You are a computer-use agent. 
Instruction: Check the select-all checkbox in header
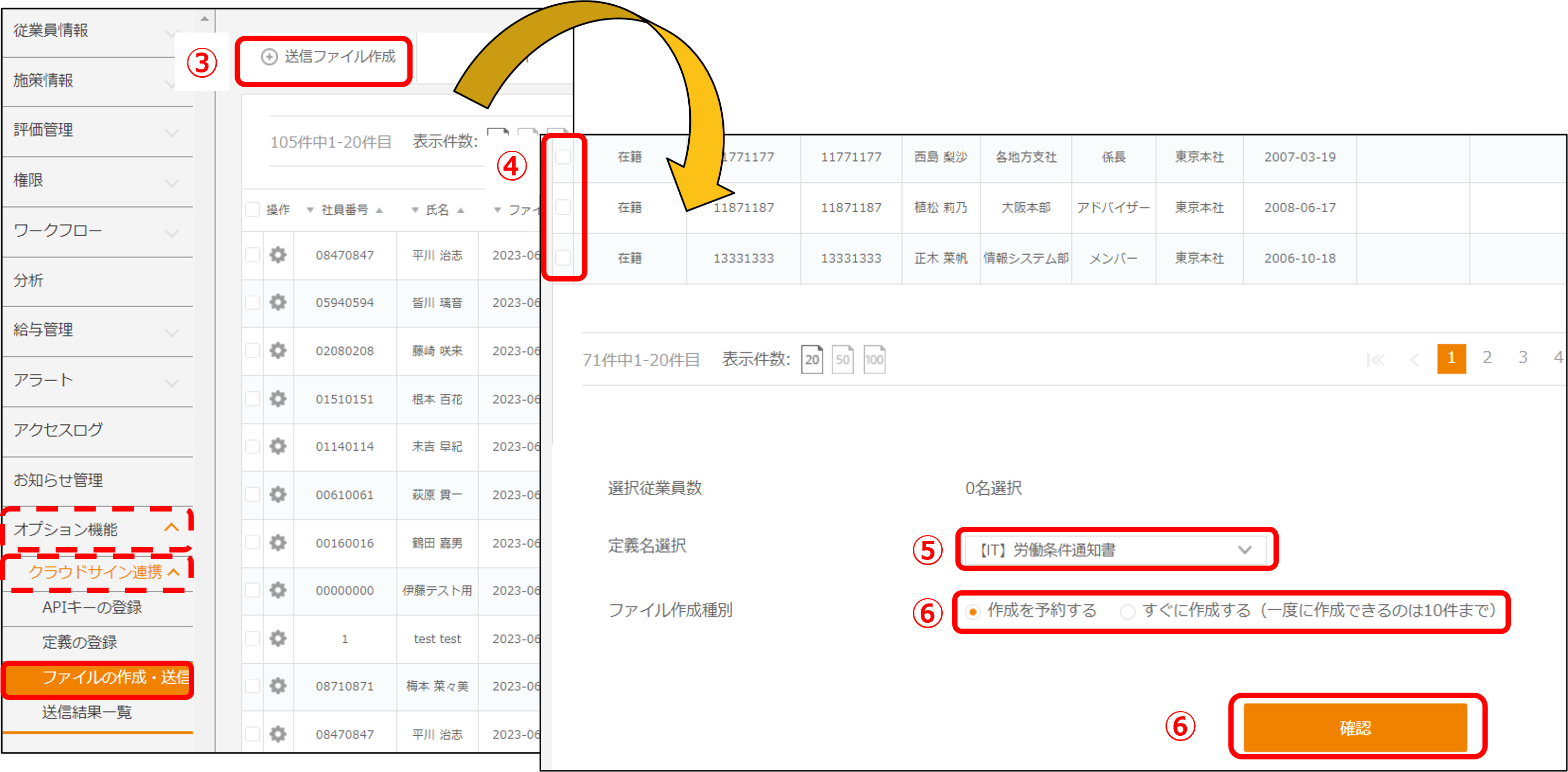coord(252,210)
